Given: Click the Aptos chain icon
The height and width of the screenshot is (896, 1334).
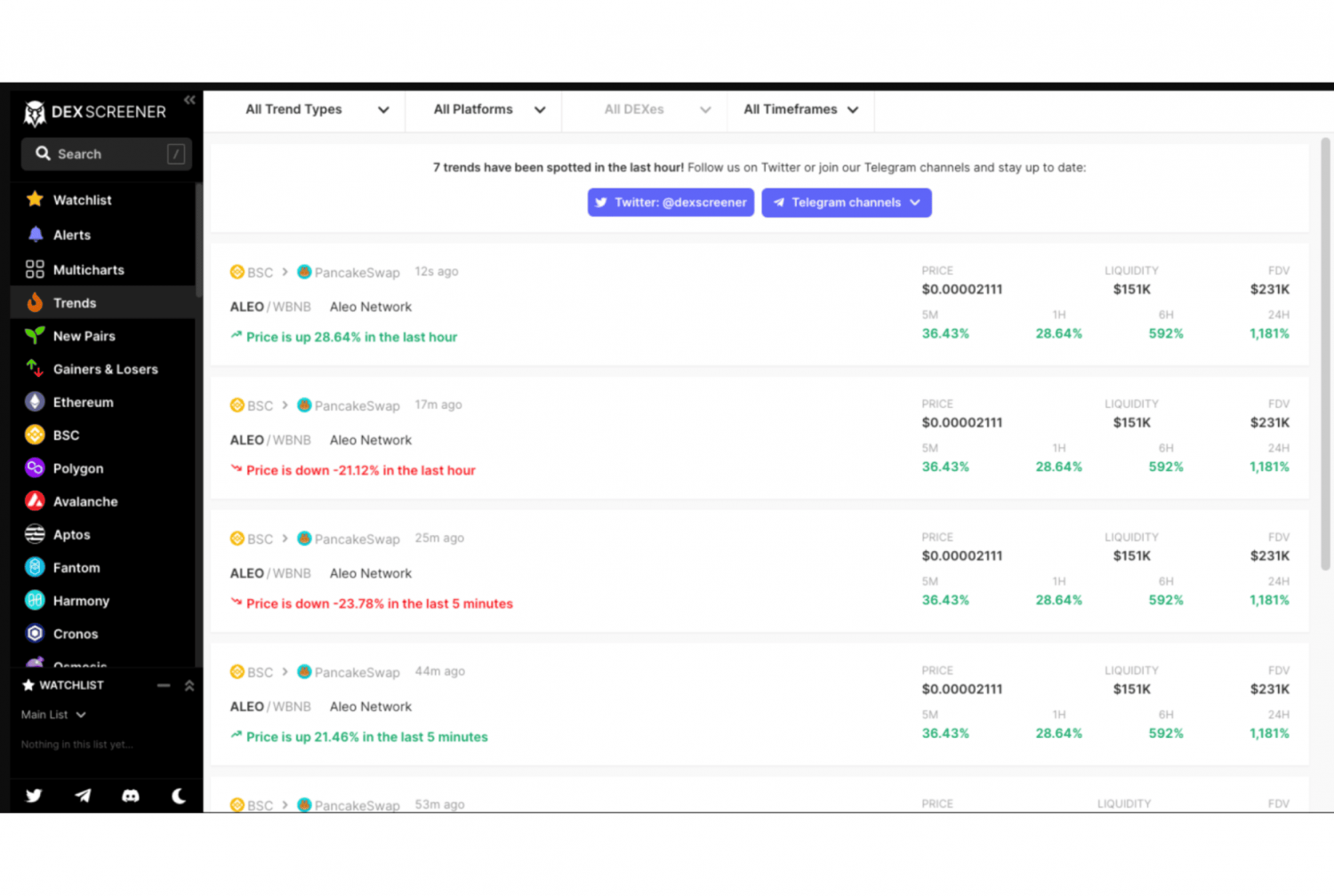Looking at the screenshot, I should click(35, 534).
